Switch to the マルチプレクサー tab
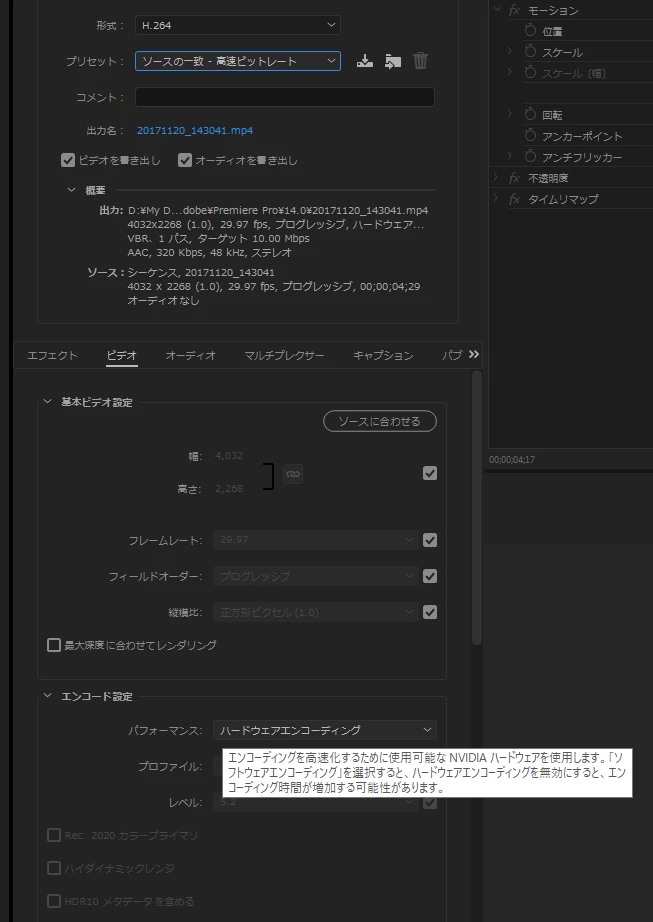The width and height of the screenshot is (653, 922). click(x=284, y=355)
